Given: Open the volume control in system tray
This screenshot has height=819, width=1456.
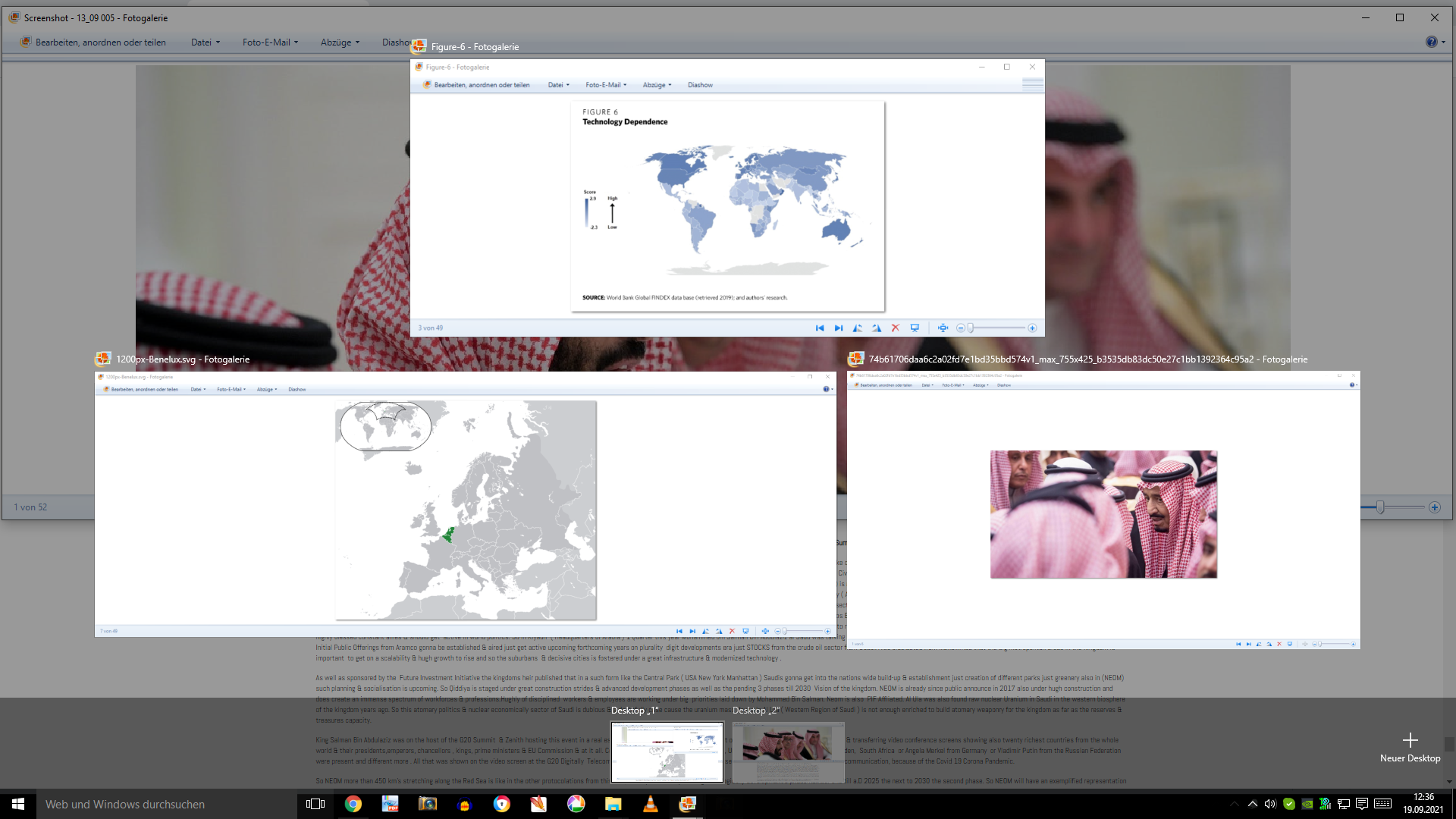Looking at the screenshot, I should [1270, 804].
